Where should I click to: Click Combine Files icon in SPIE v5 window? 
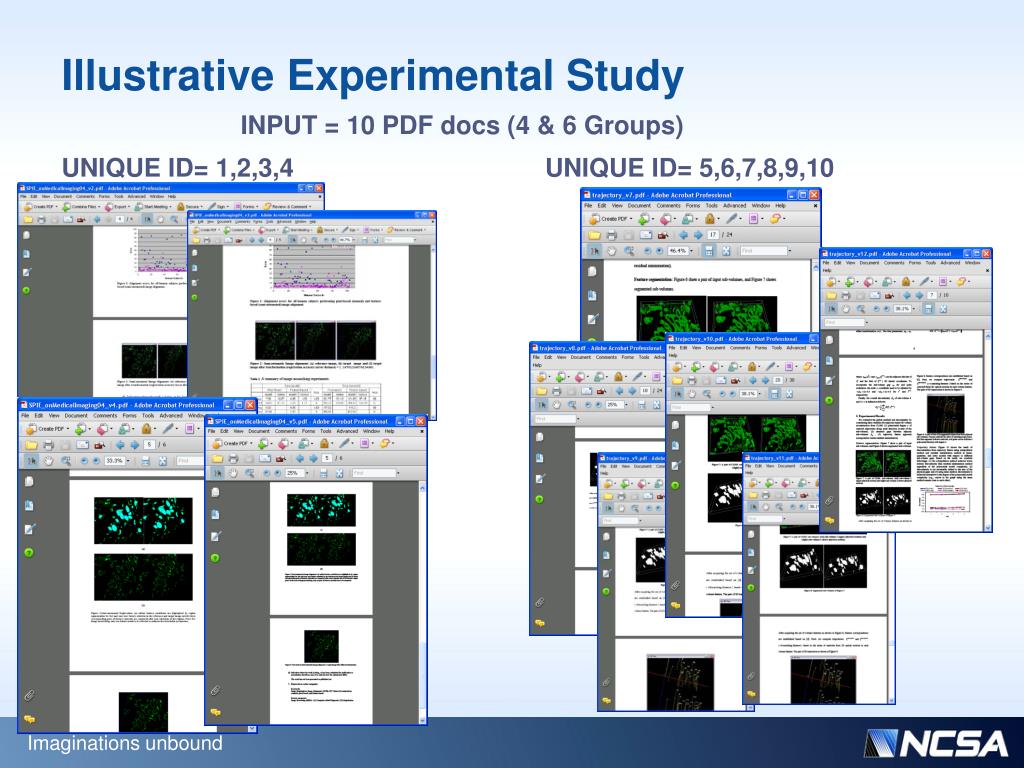263,443
